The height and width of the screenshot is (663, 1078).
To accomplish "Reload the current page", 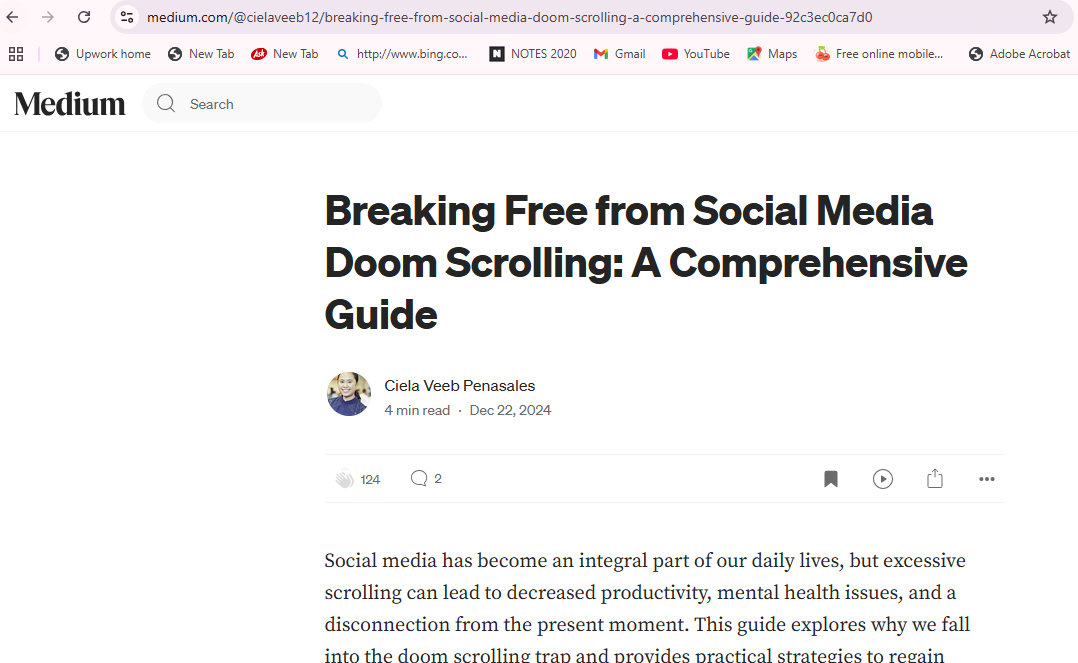I will (x=84, y=17).
